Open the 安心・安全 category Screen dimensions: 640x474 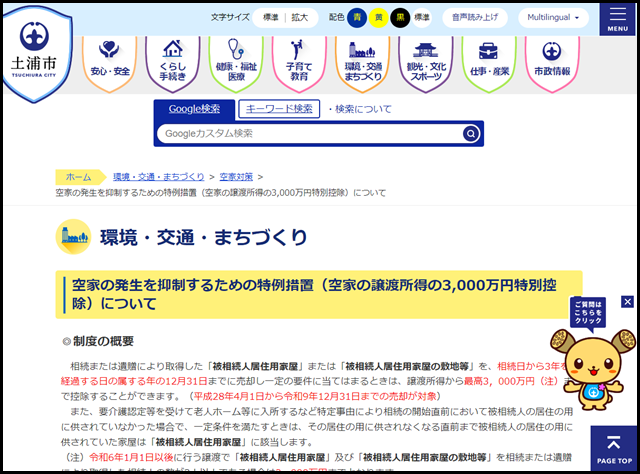[x=110, y=63]
